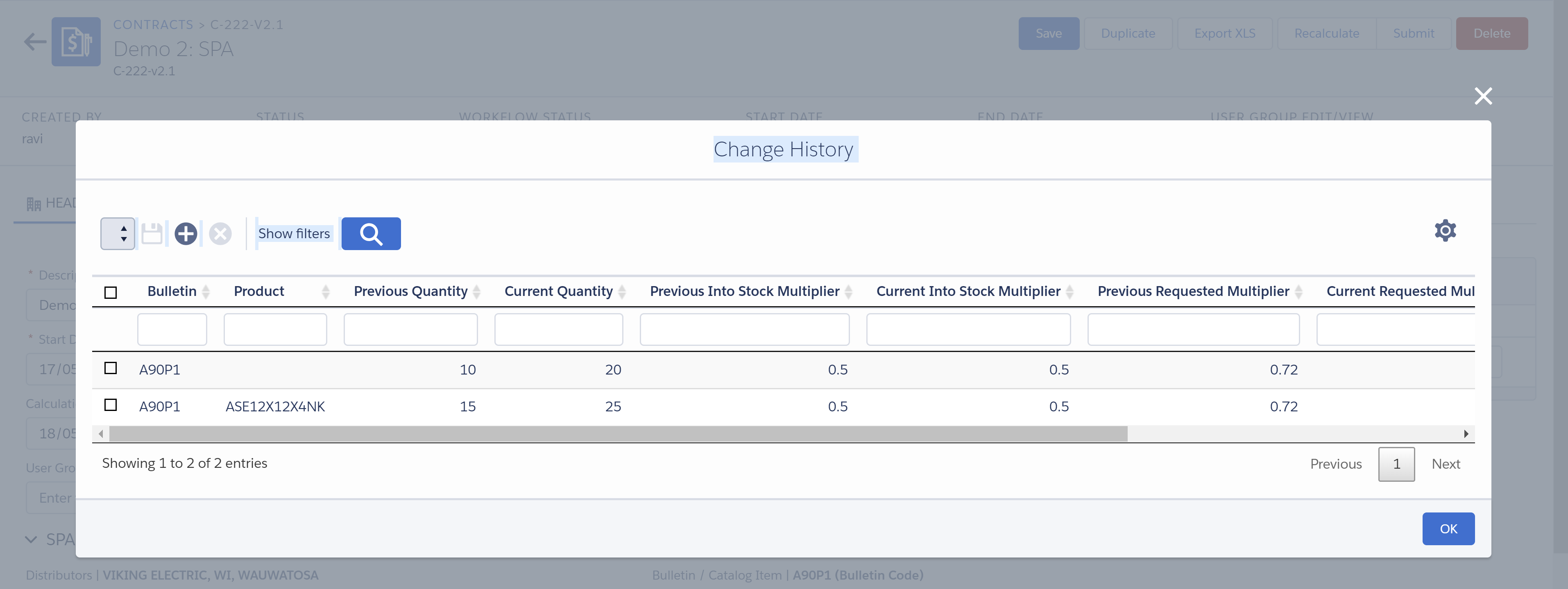Click scrollbar right arrow of table

coord(1466,434)
